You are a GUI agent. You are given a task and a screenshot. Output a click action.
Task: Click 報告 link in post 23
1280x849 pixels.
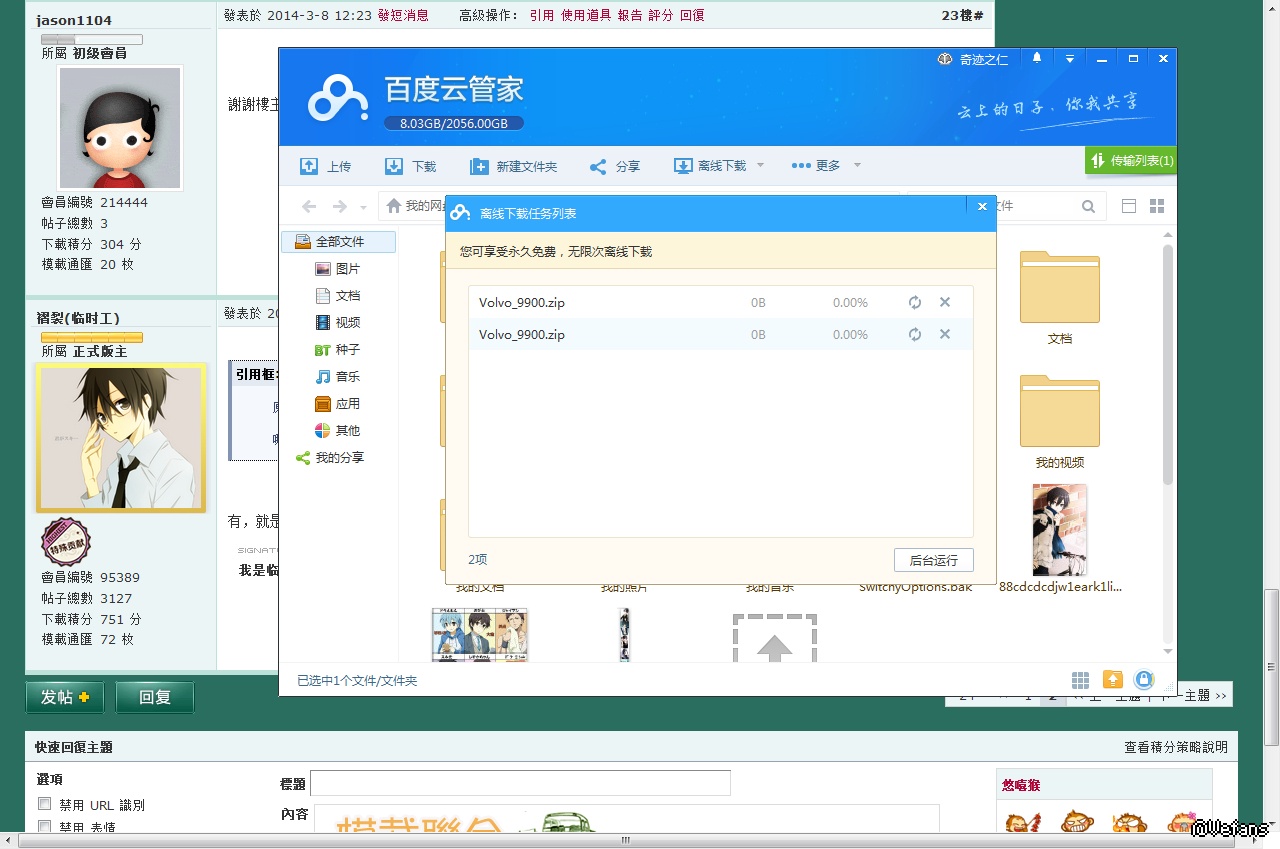(630, 15)
